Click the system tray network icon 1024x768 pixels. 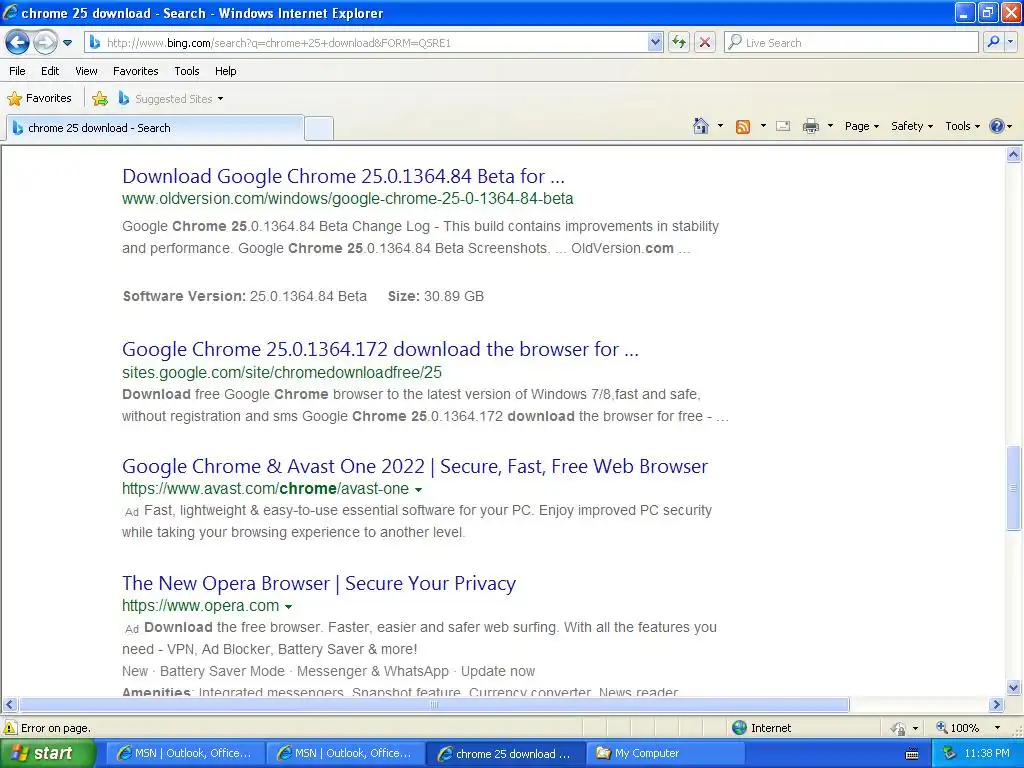point(949,754)
